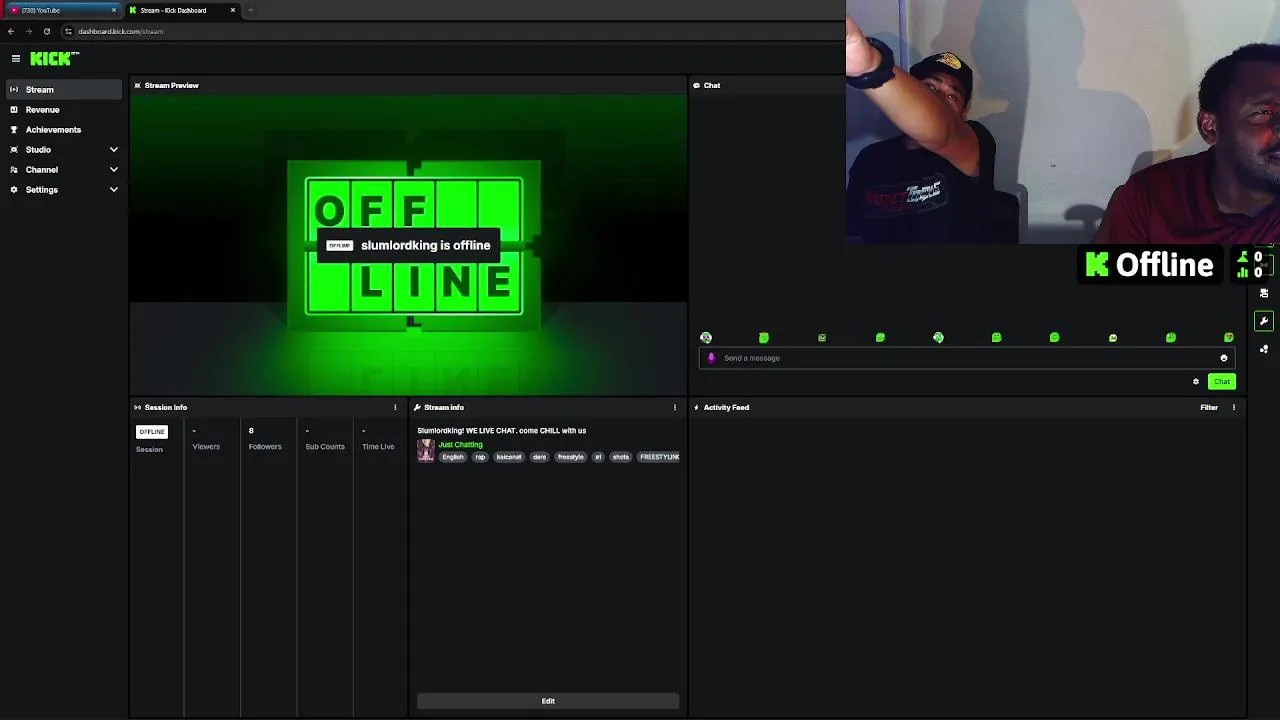1280x720 pixels.
Task: Open the Revenue page in sidebar
Action: [x=64, y=110]
